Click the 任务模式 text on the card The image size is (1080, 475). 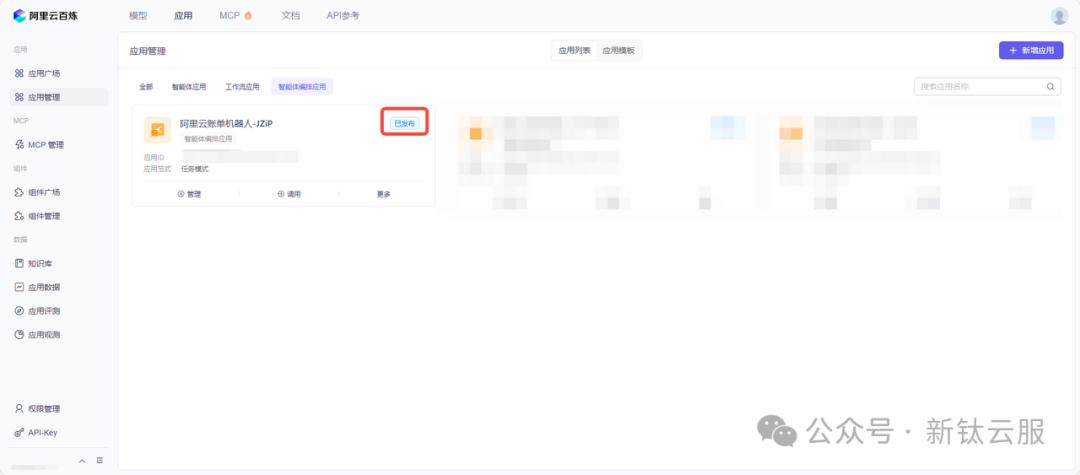tap(195, 169)
